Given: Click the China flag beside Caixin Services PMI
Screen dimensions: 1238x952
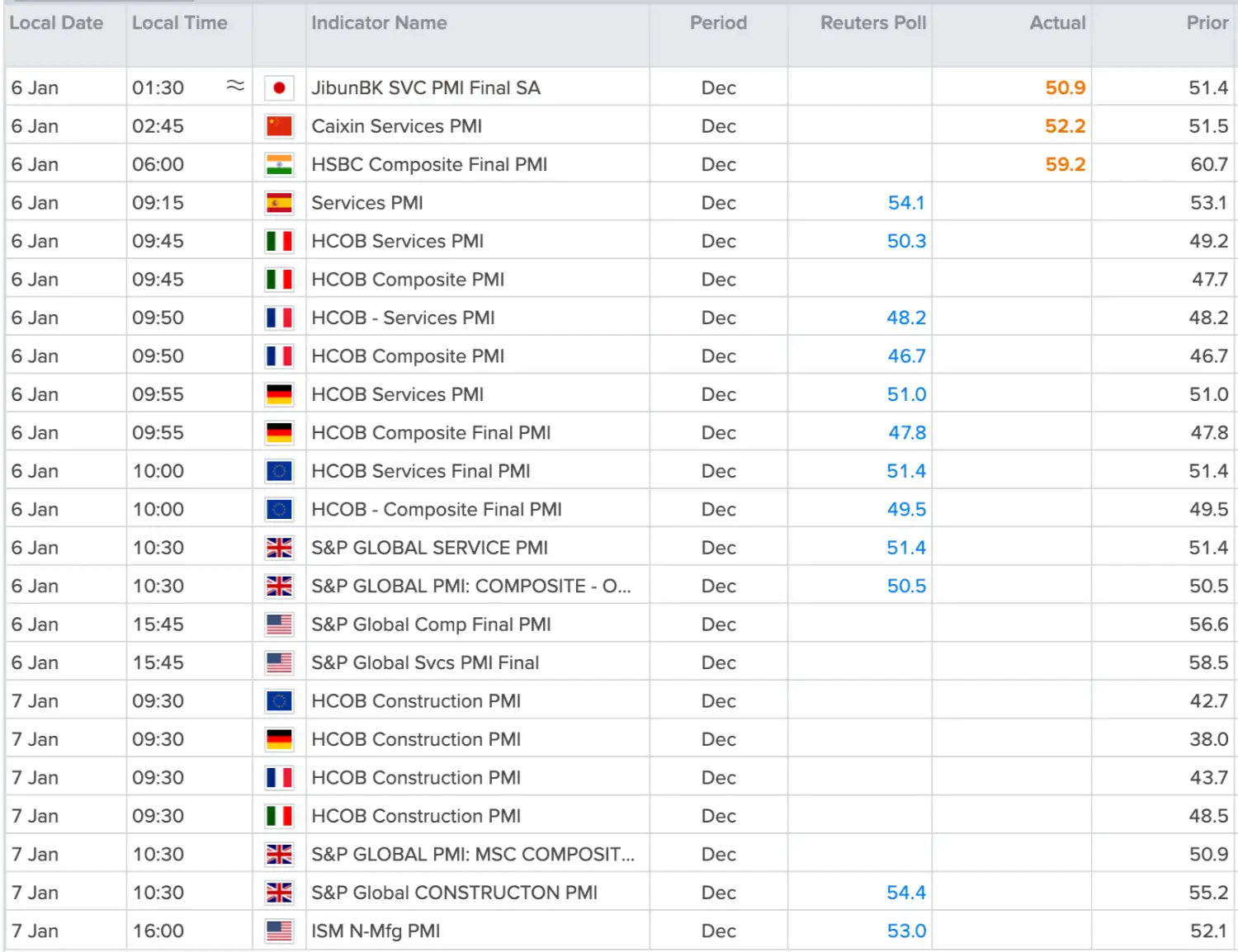Looking at the screenshot, I should pos(279,126).
